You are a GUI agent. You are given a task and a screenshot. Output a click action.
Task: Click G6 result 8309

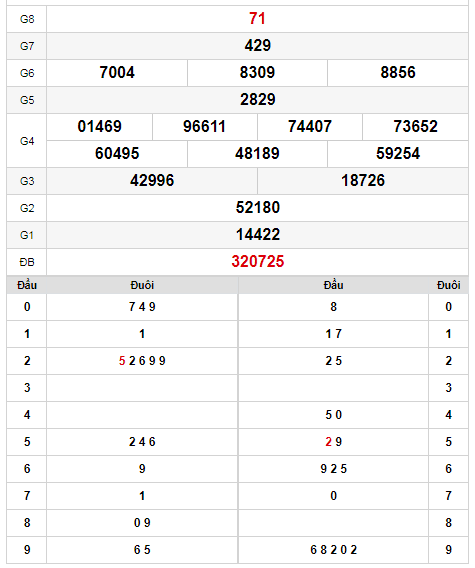(257, 72)
